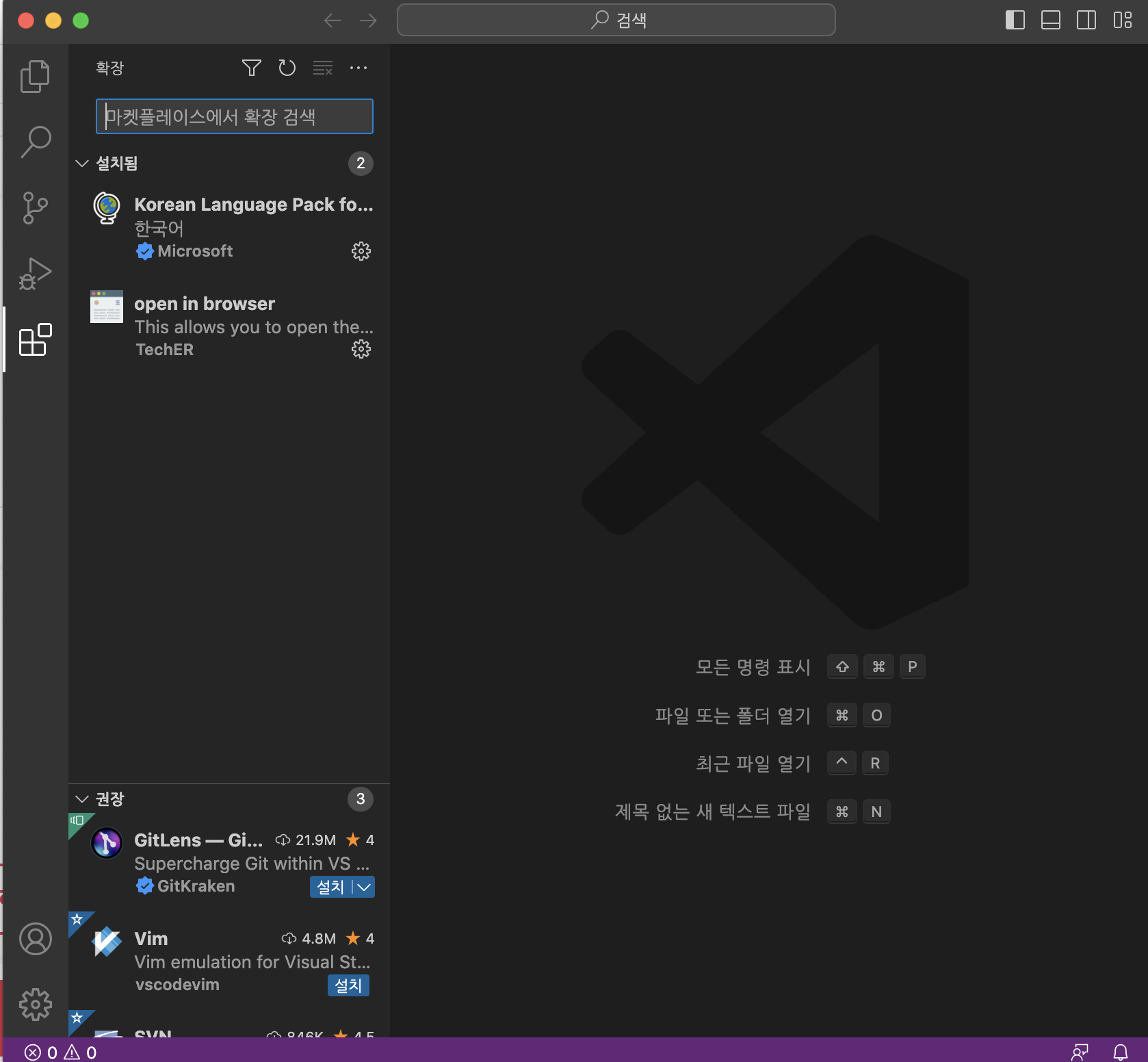Viewport: 1148px width, 1062px height.
Task: Toggle the primary side bar layout
Action: [1015, 21]
